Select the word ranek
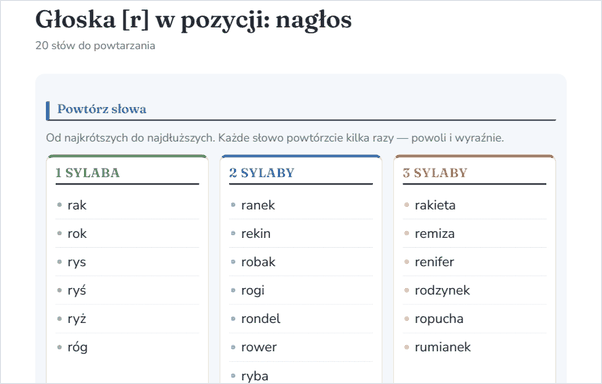The width and height of the screenshot is (602, 384). point(258,205)
